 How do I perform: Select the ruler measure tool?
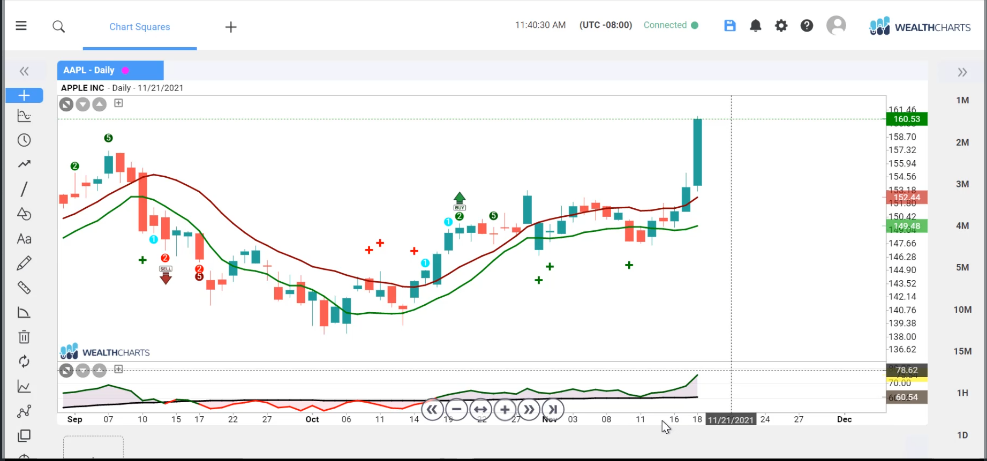[24, 288]
